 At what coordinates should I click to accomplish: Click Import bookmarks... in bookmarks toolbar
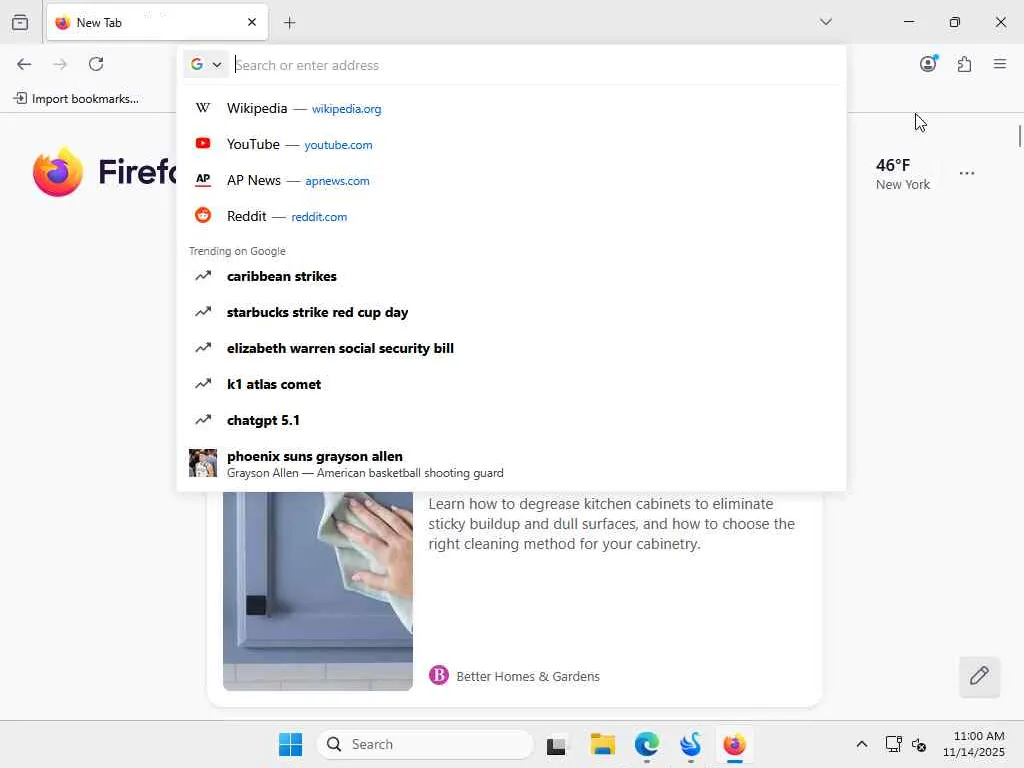pos(76,99)
